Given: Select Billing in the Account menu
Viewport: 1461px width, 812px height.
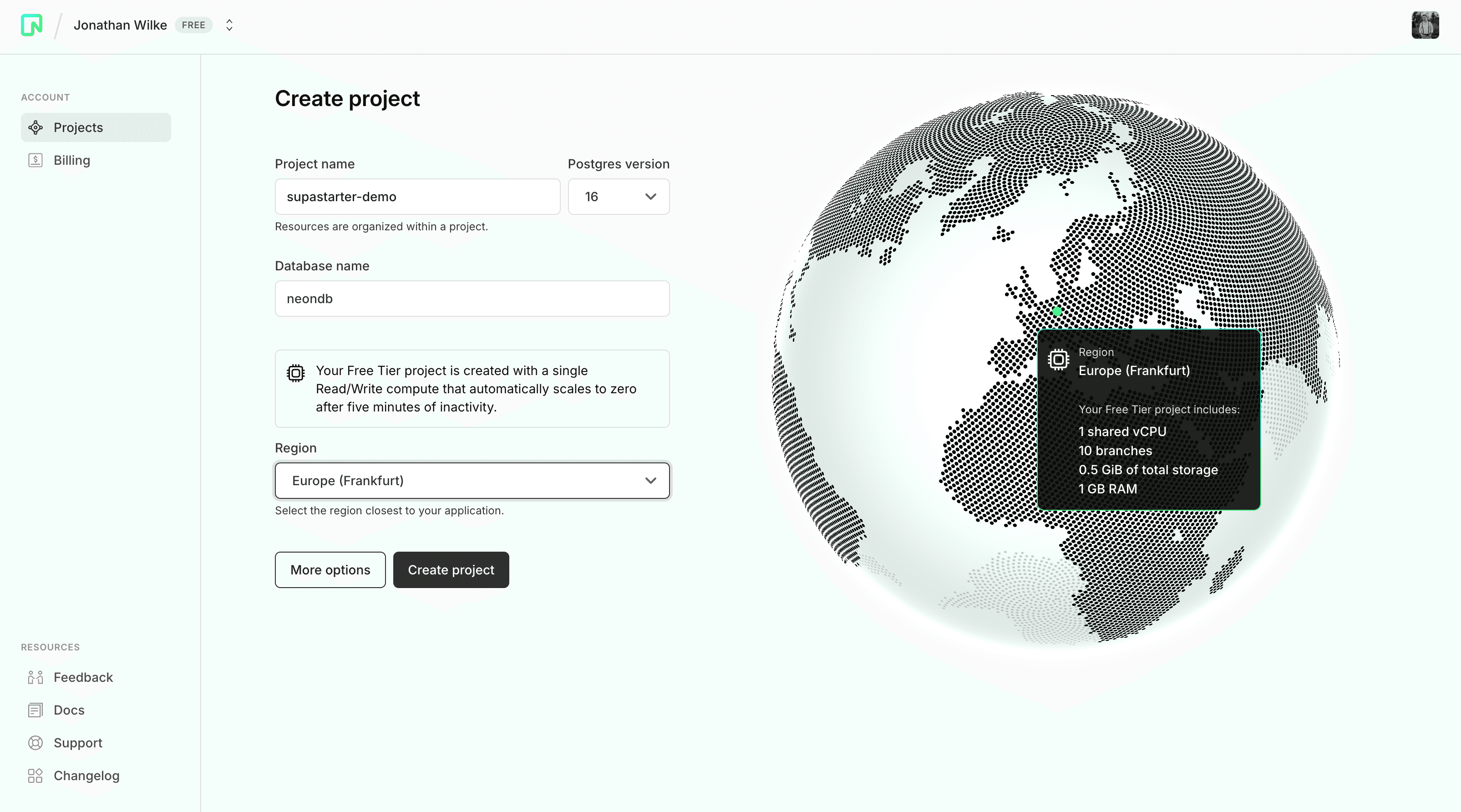Looking at the screenshot, I should [72, 161].
